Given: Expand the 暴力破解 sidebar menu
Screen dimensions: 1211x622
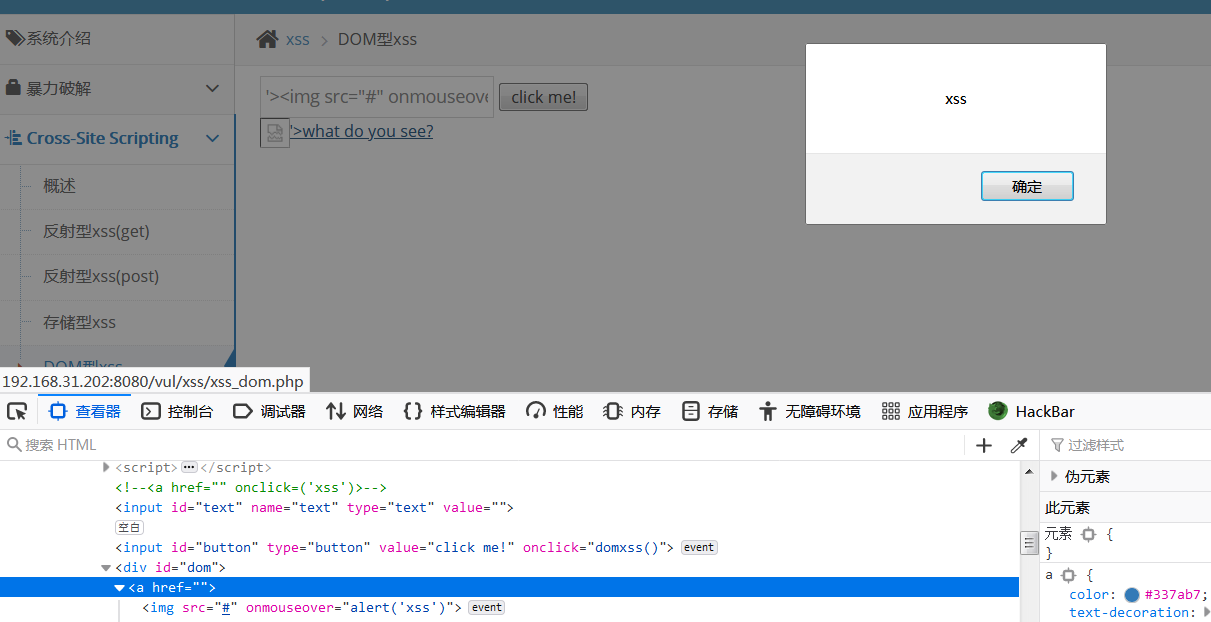Looking at the screenshot, I should [117, 88].
